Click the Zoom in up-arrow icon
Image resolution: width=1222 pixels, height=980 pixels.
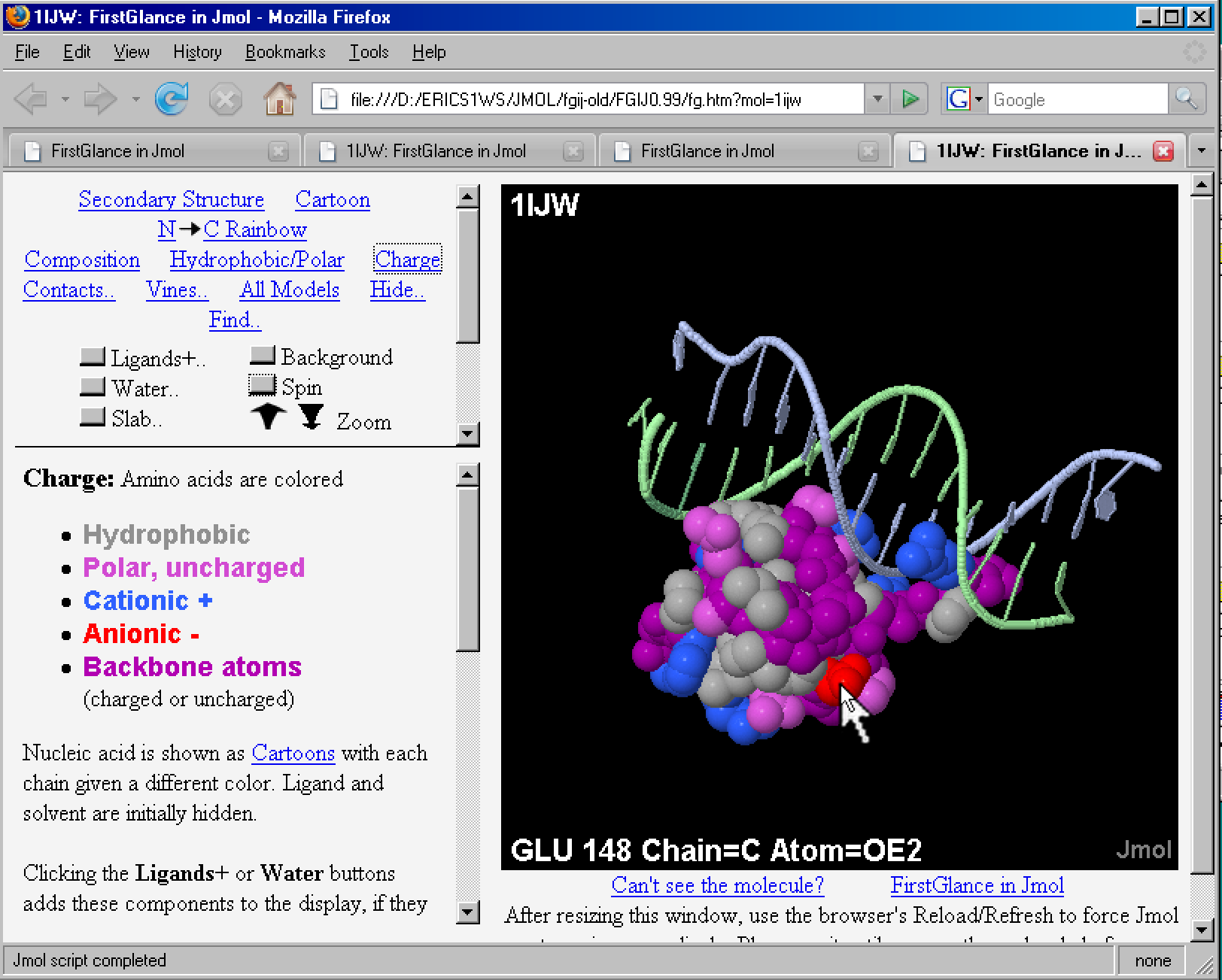point(269,416)
